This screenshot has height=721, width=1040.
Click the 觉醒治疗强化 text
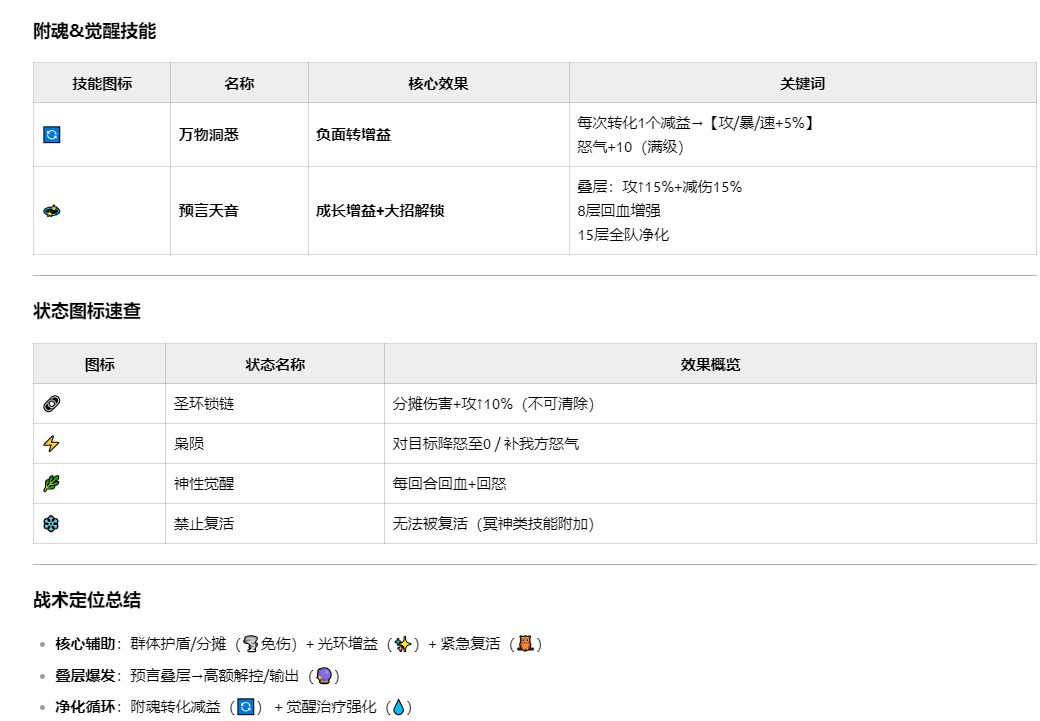pos(331,706)
